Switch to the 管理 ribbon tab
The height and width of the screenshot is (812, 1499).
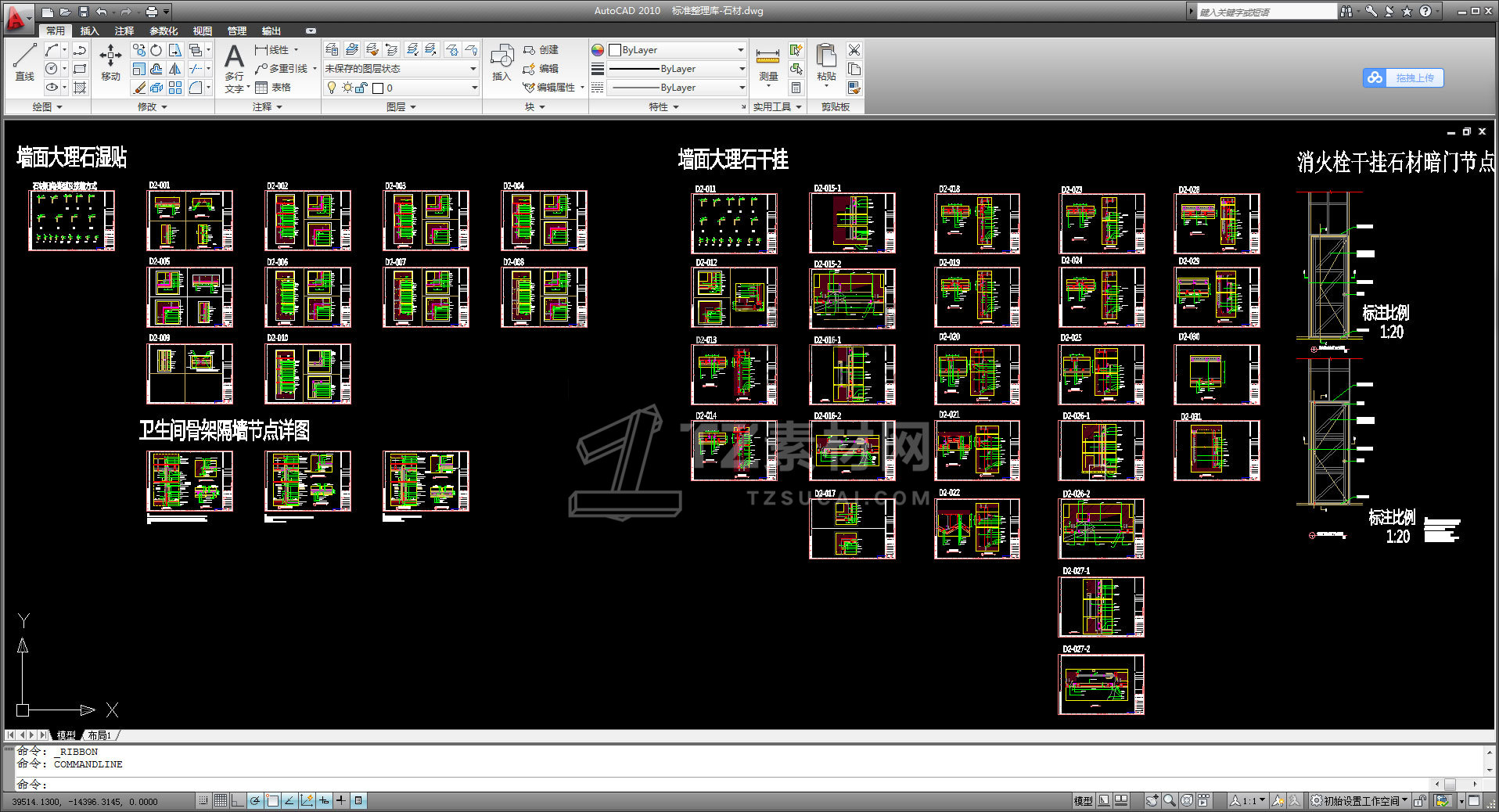tap(237, 31)
